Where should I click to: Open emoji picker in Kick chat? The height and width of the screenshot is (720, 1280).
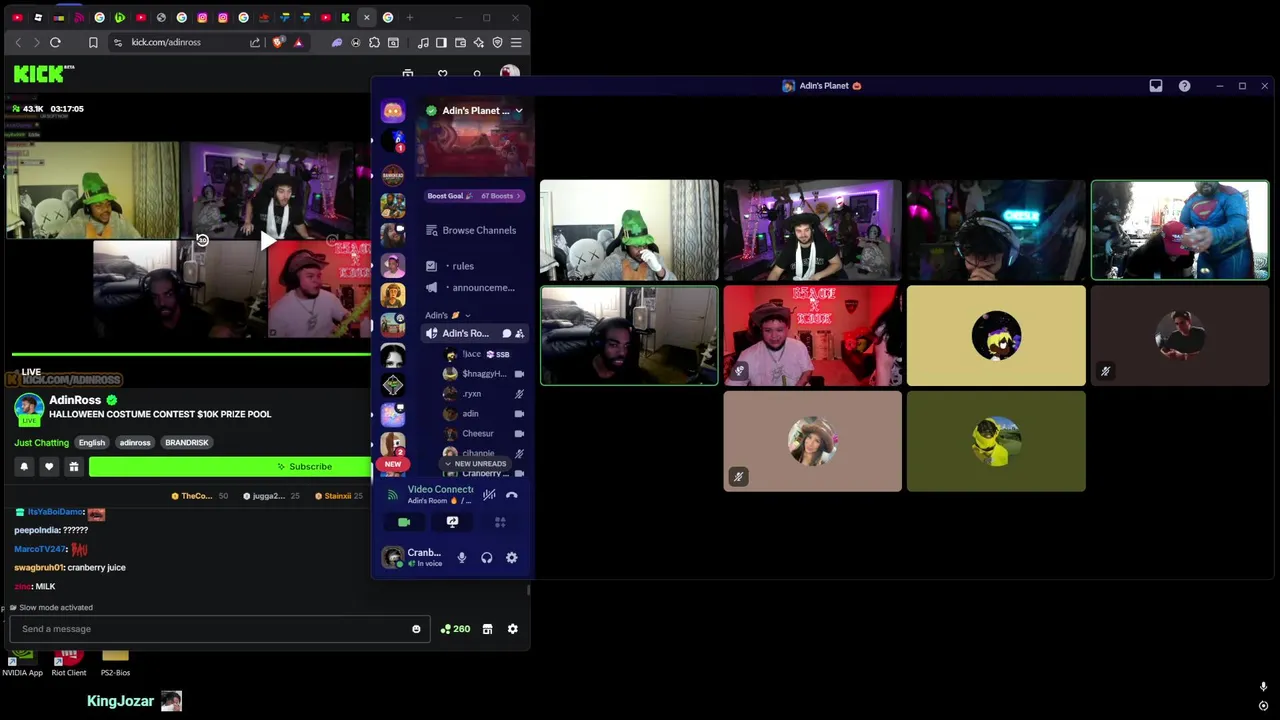coord(416,629)
